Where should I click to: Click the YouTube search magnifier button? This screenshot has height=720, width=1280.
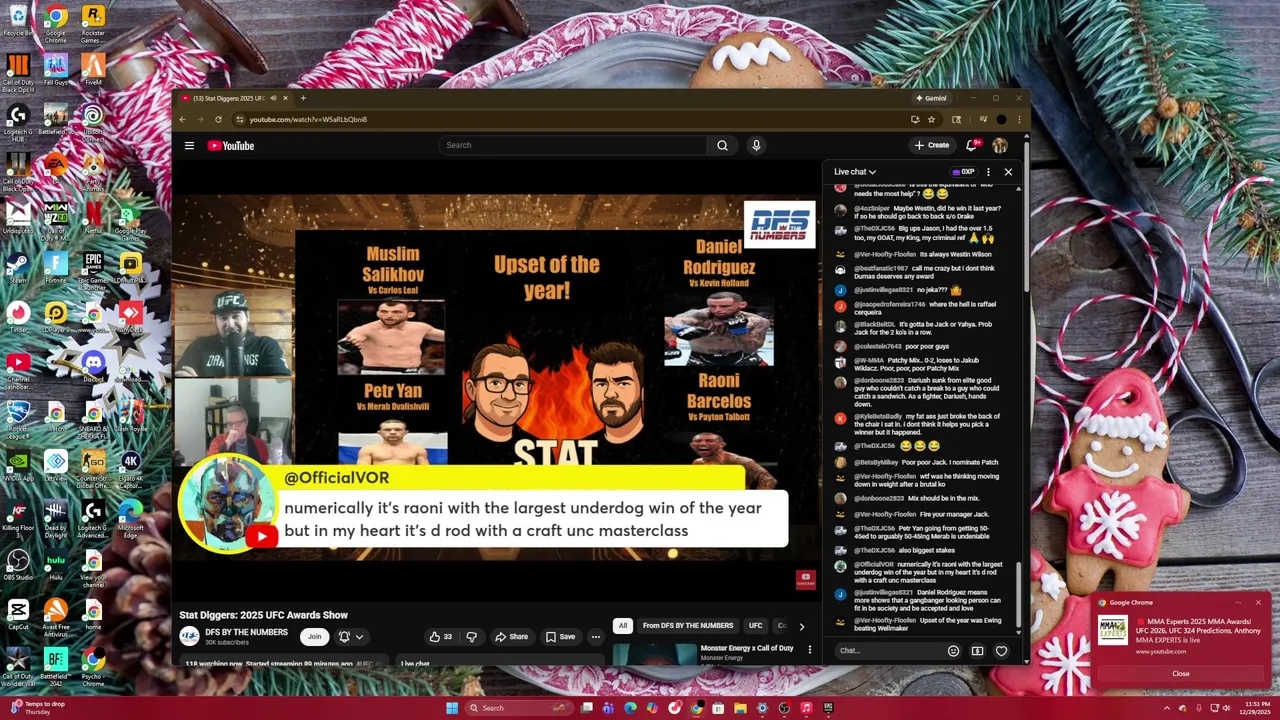click(722, 145)
